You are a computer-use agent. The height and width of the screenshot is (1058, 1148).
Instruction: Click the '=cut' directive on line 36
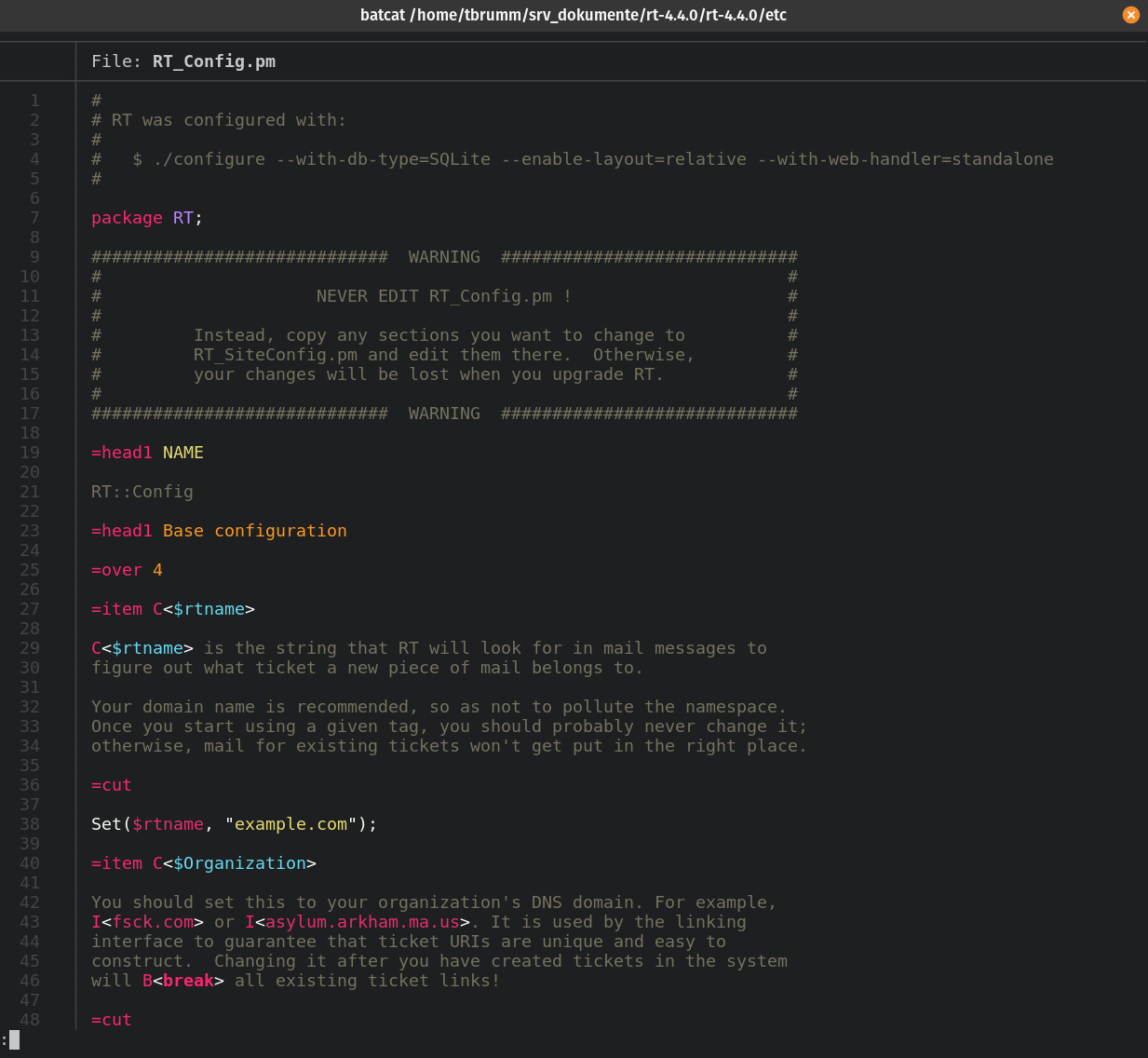(112, 785)
